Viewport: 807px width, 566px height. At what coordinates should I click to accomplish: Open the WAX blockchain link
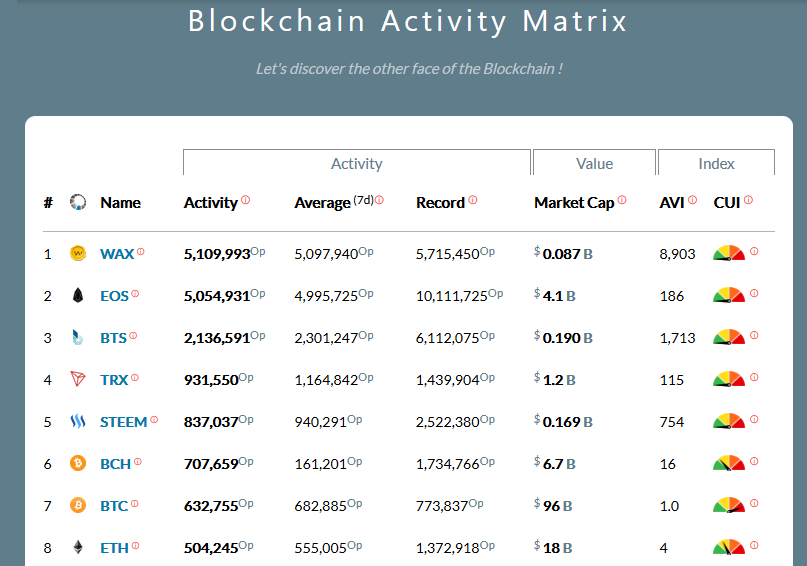click(x=117, y=254)
